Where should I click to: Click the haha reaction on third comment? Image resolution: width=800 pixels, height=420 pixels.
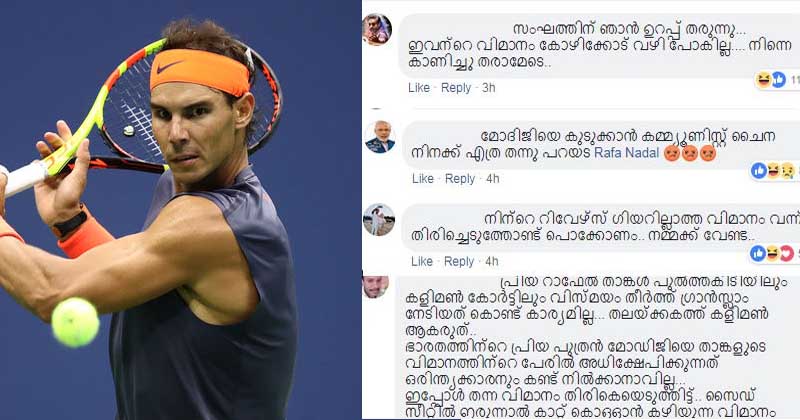pos(772,253)
